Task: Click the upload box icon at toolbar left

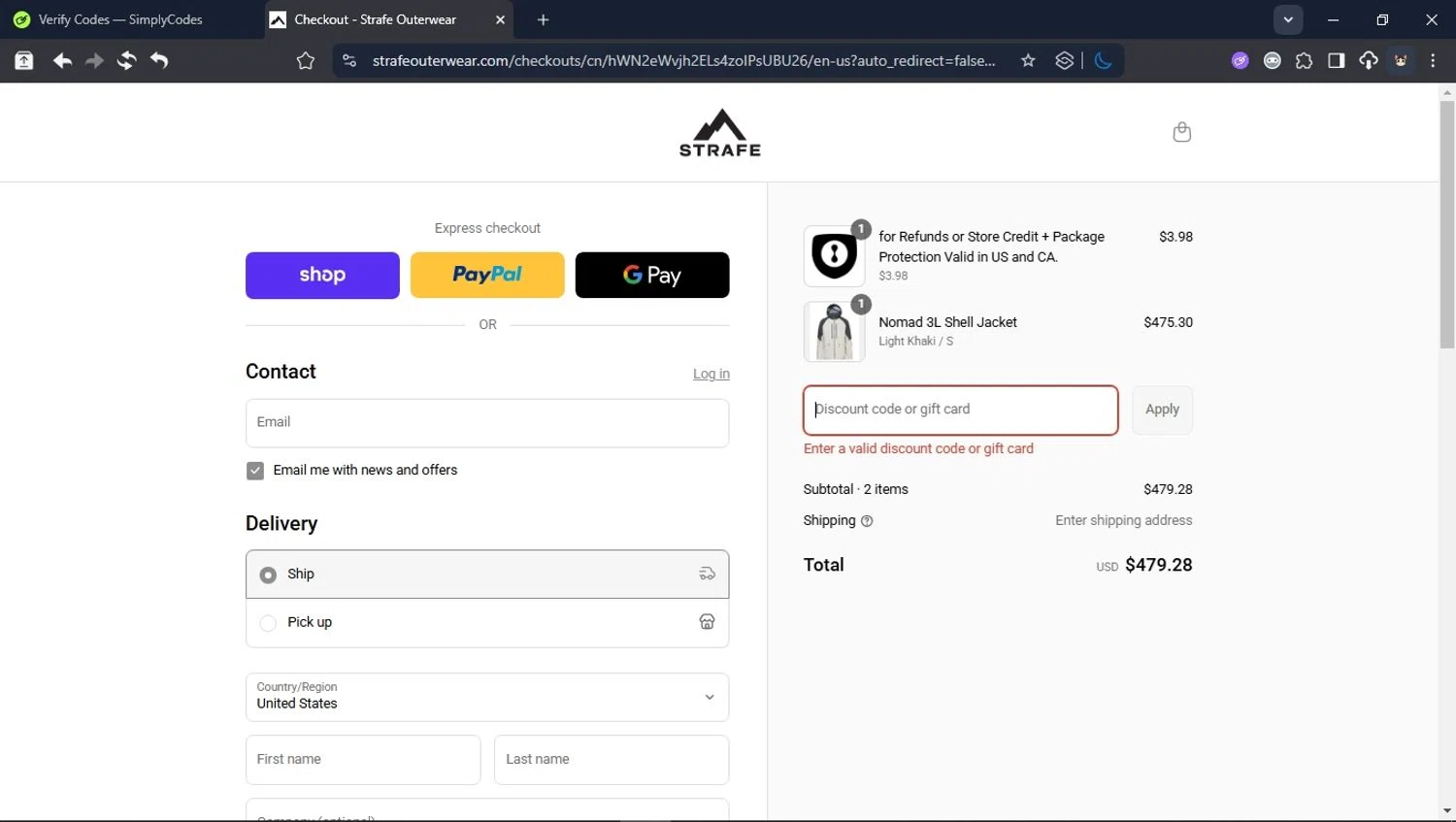Action: [24, 61]
